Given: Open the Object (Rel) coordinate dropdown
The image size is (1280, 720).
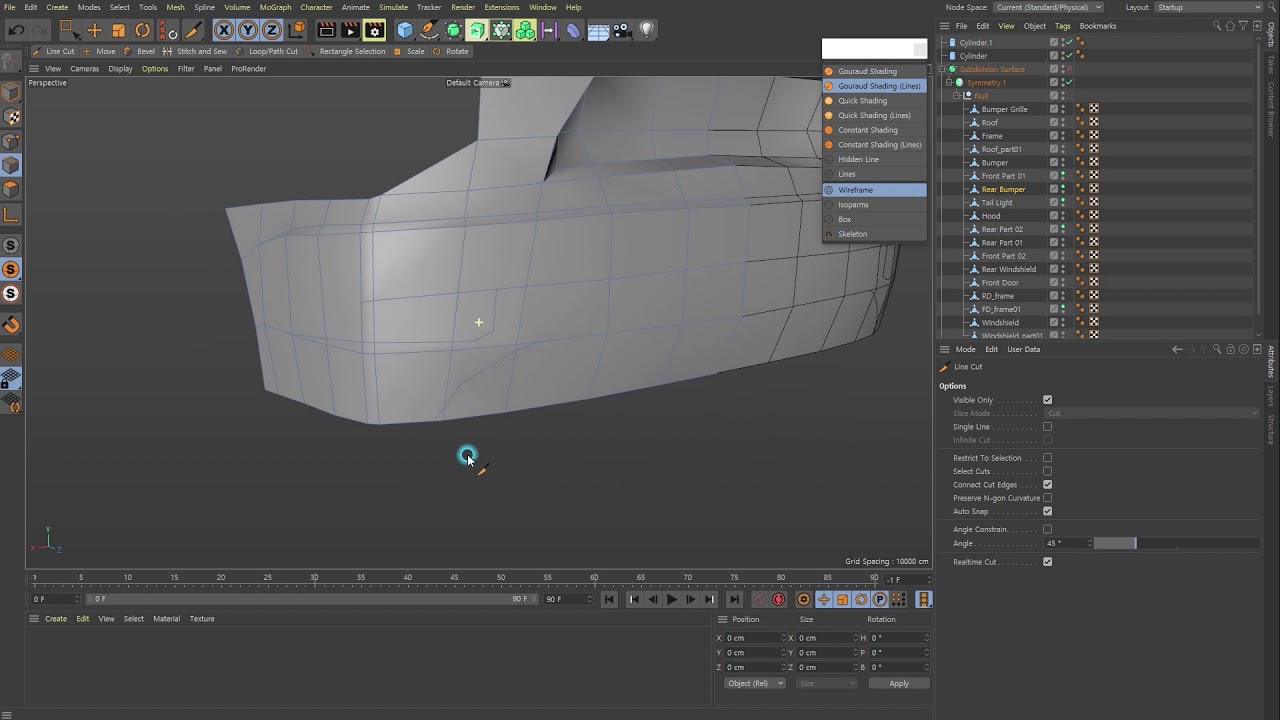Looking at the screenshot, I should click(x=755, y=683).
